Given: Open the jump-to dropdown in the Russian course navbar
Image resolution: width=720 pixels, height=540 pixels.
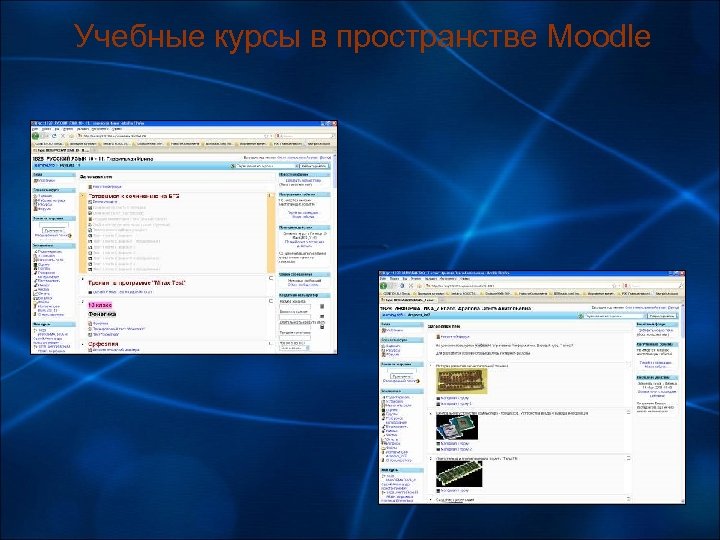Looking at the screenshot, I should coord(267,166).
